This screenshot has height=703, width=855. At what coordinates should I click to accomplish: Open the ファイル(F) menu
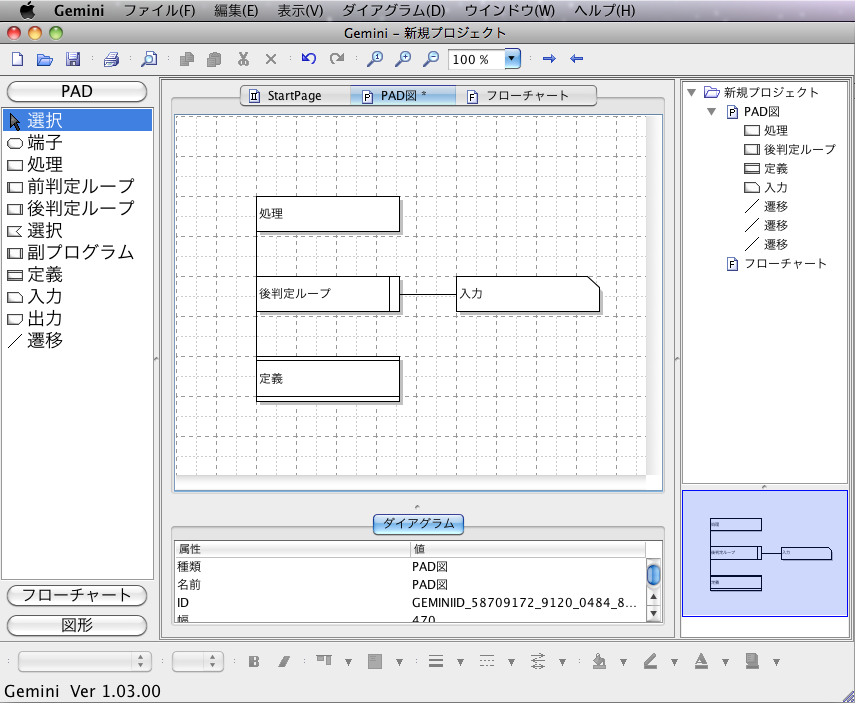pos(159,10)
